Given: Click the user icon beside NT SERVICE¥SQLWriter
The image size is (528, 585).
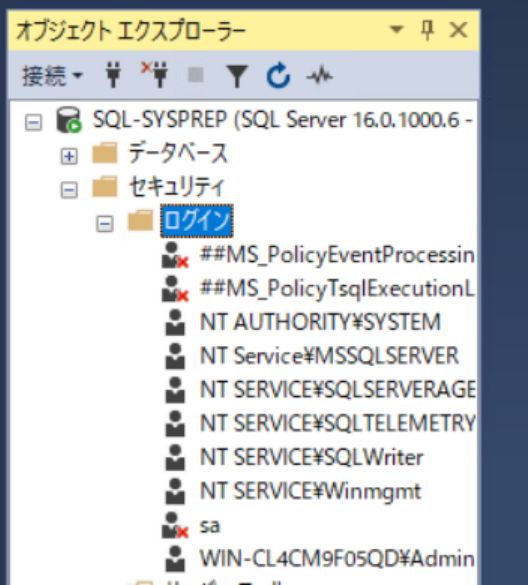Looking at the screenshot, I should 175,457.
